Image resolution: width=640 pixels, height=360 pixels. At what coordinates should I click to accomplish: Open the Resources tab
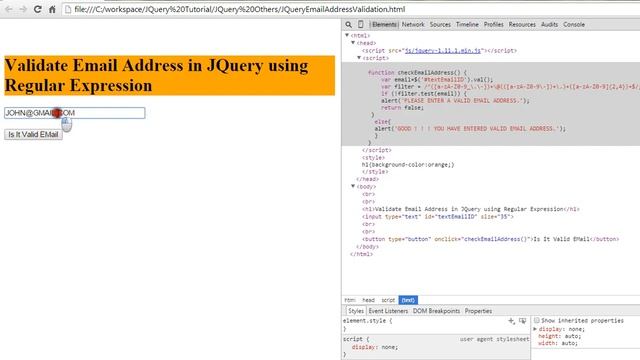[522, 24]
